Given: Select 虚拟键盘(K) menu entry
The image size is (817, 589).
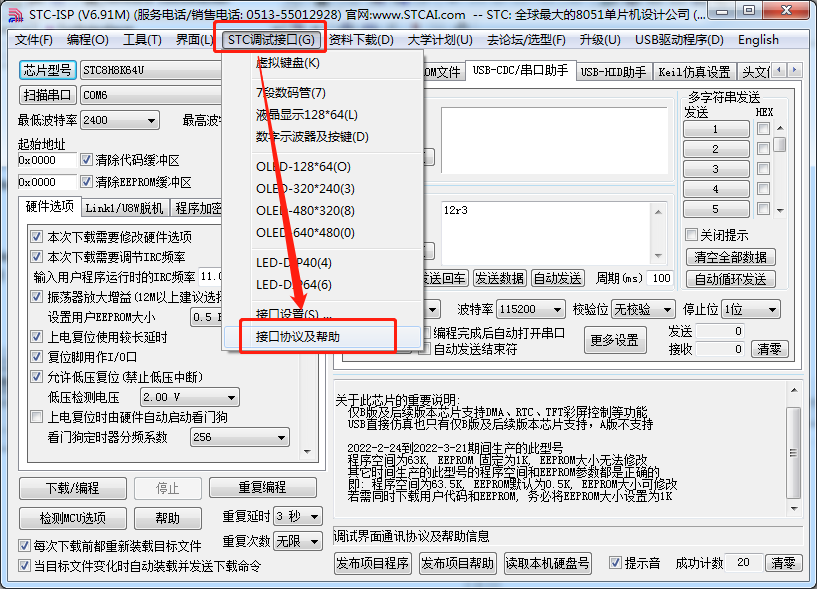Looking at the screenshot, I should click(322, 63).
